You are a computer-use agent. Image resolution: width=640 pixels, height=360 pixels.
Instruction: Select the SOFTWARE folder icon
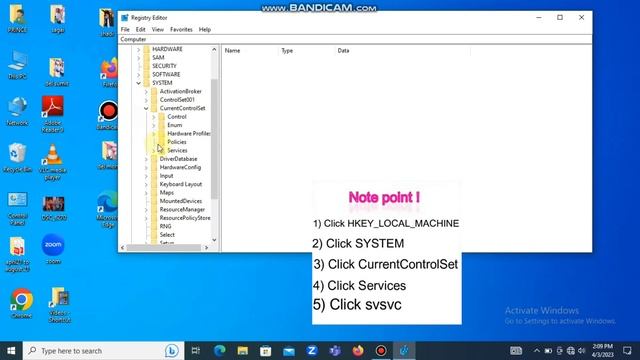[x=147, y=74]
